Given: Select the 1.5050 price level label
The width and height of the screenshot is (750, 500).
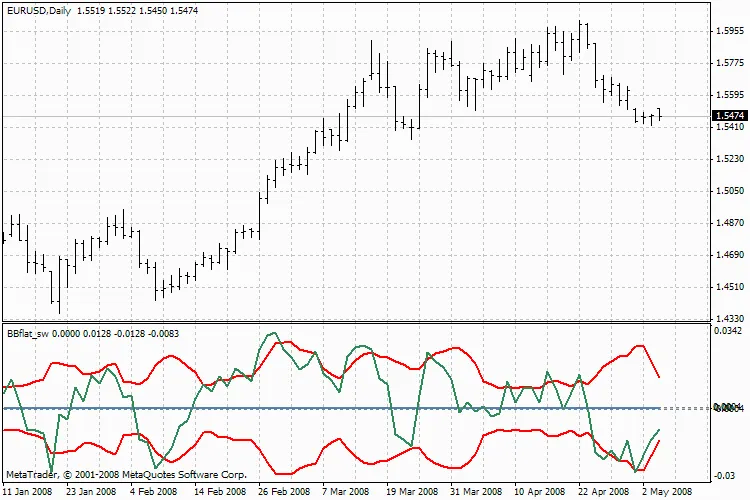Looking at the screenshot, I should pos(728,191).
